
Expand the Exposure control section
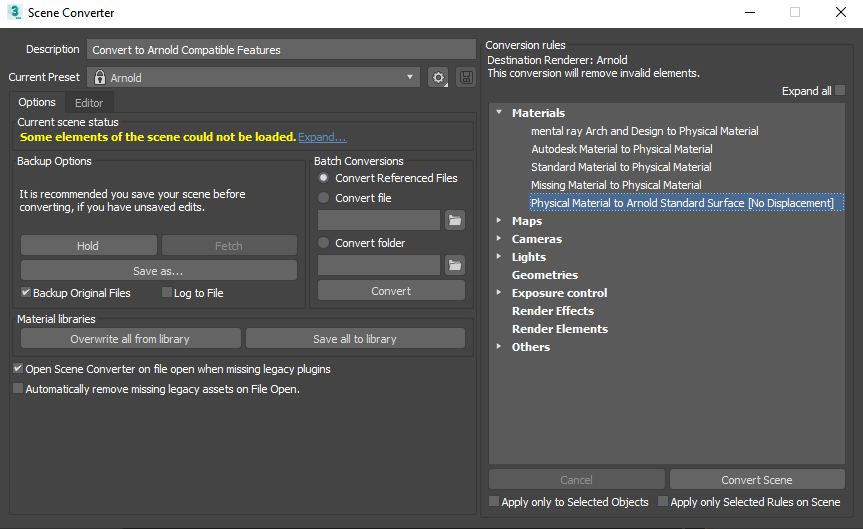pos(499,293)
